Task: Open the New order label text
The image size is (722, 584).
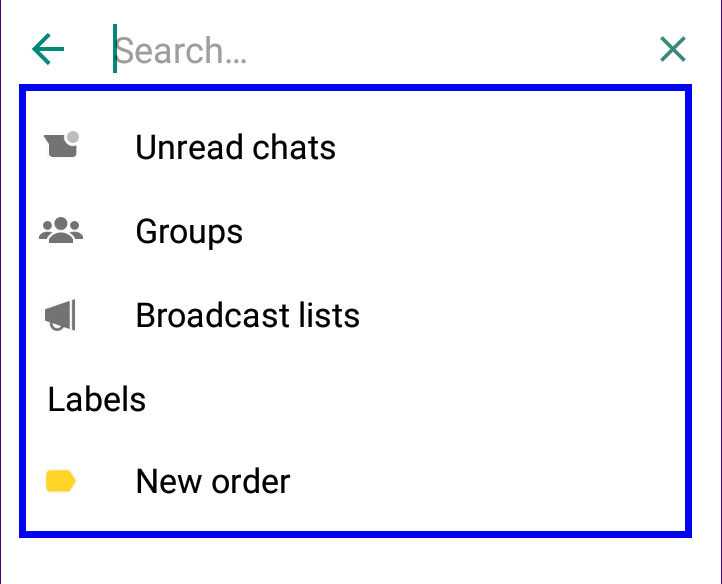Action: click(x=213, y=481)
